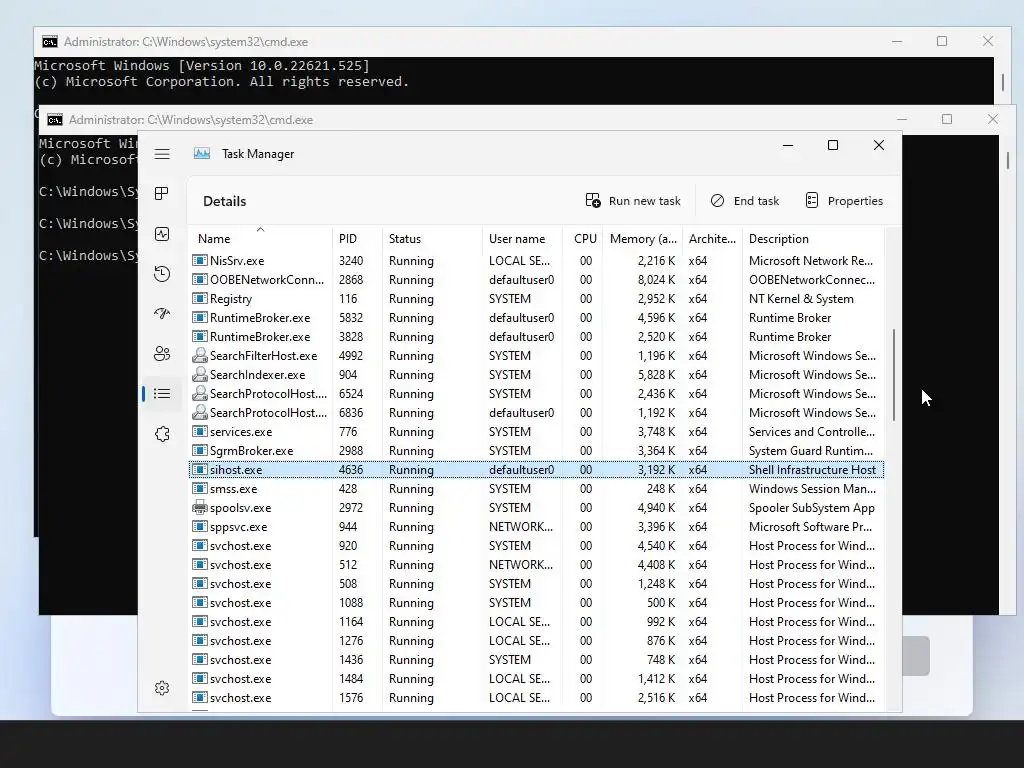Click the Task Manager process list scrollbar thumb
The height and width of the screenshot is (768, 1024).
click(893, 375)
